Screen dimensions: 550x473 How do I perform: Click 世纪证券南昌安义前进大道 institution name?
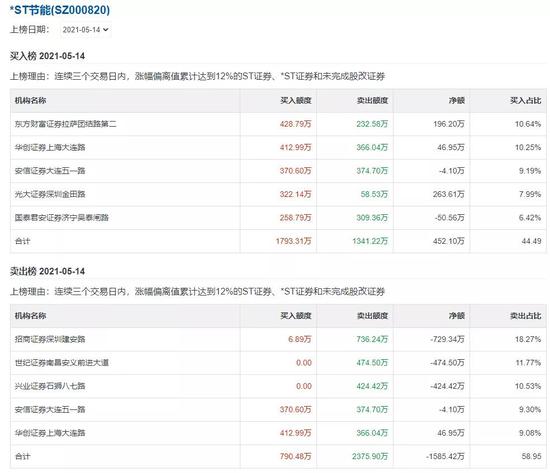pos(62,363)
